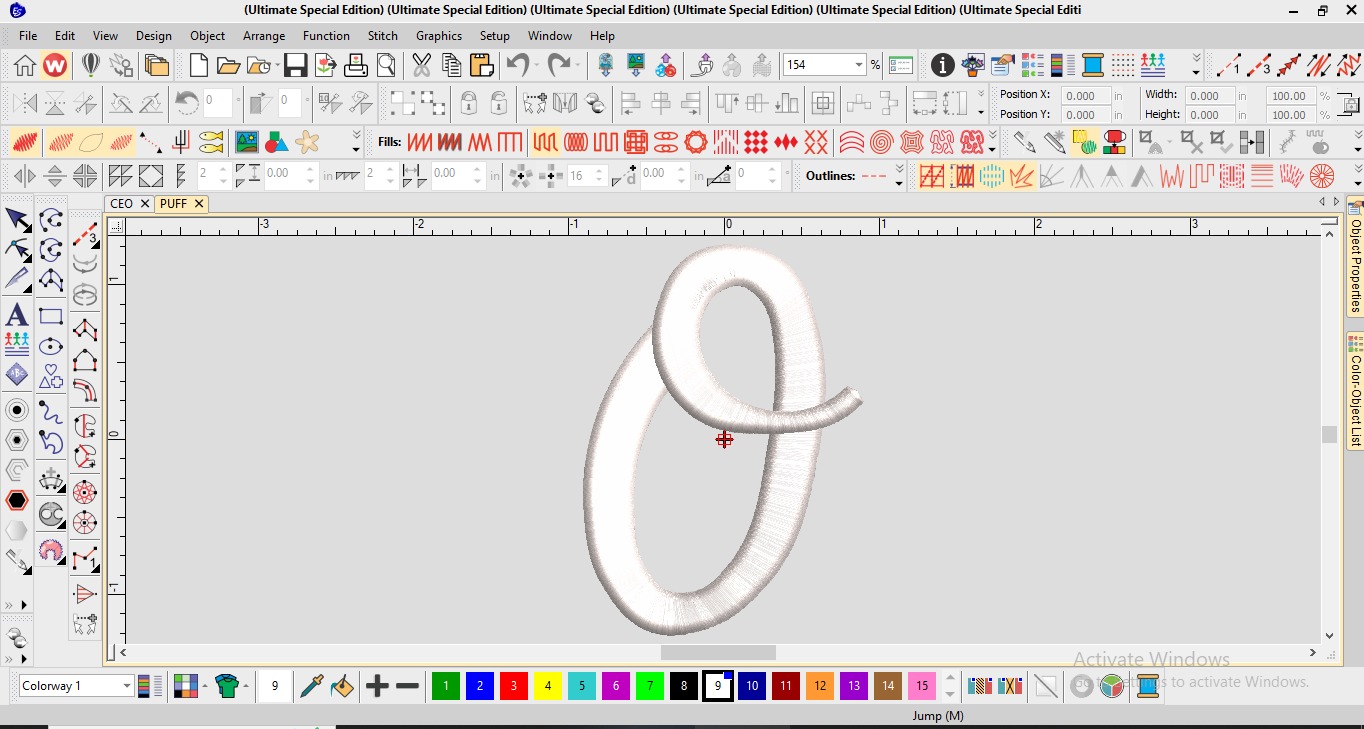
Task: Open print preview magnifier icon
Action: click(x=386, y=66)
